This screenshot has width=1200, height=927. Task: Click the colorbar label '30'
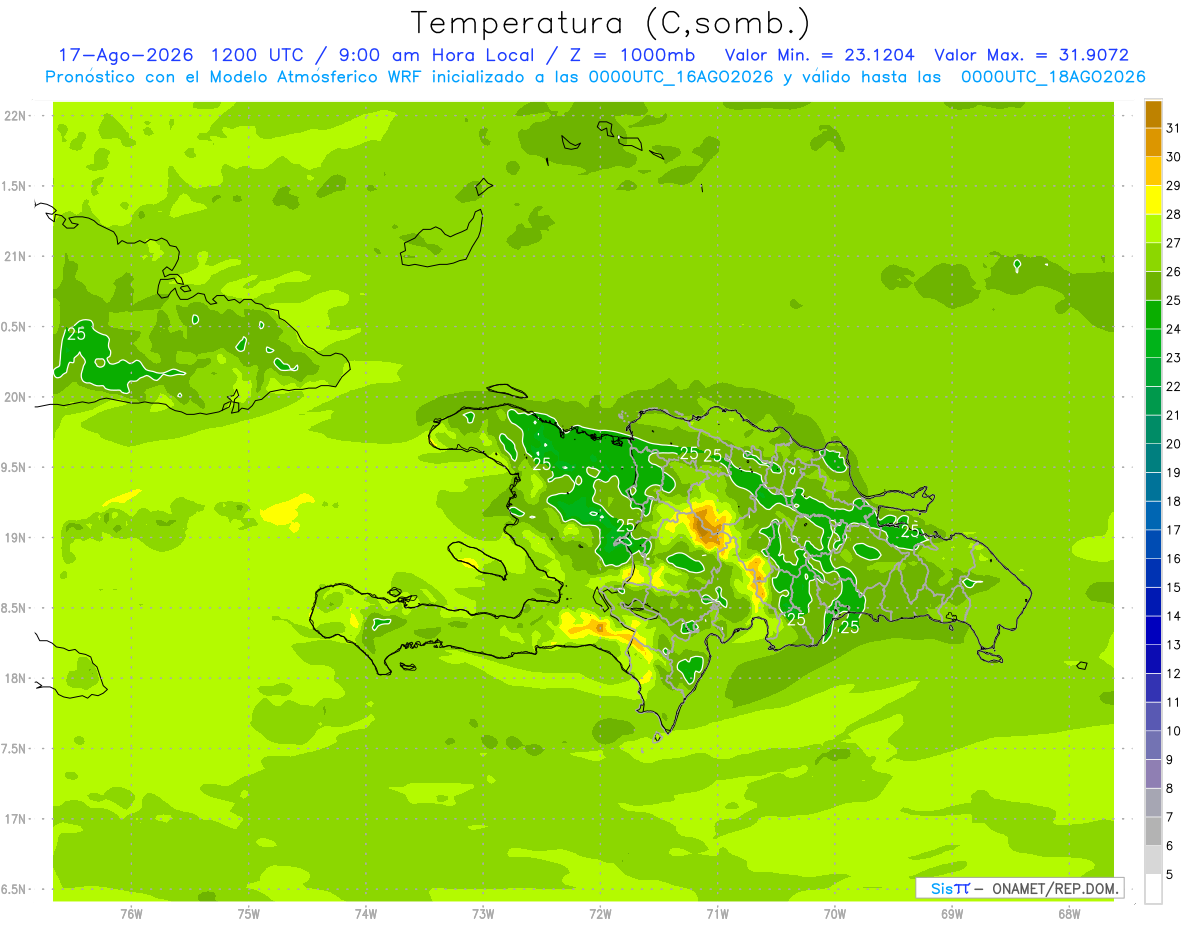1174,157
